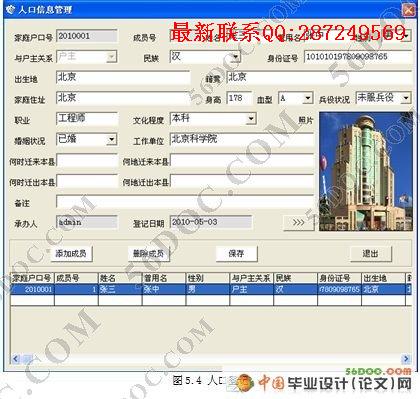Click the 曾用名 column header

[x=164, y=278]
